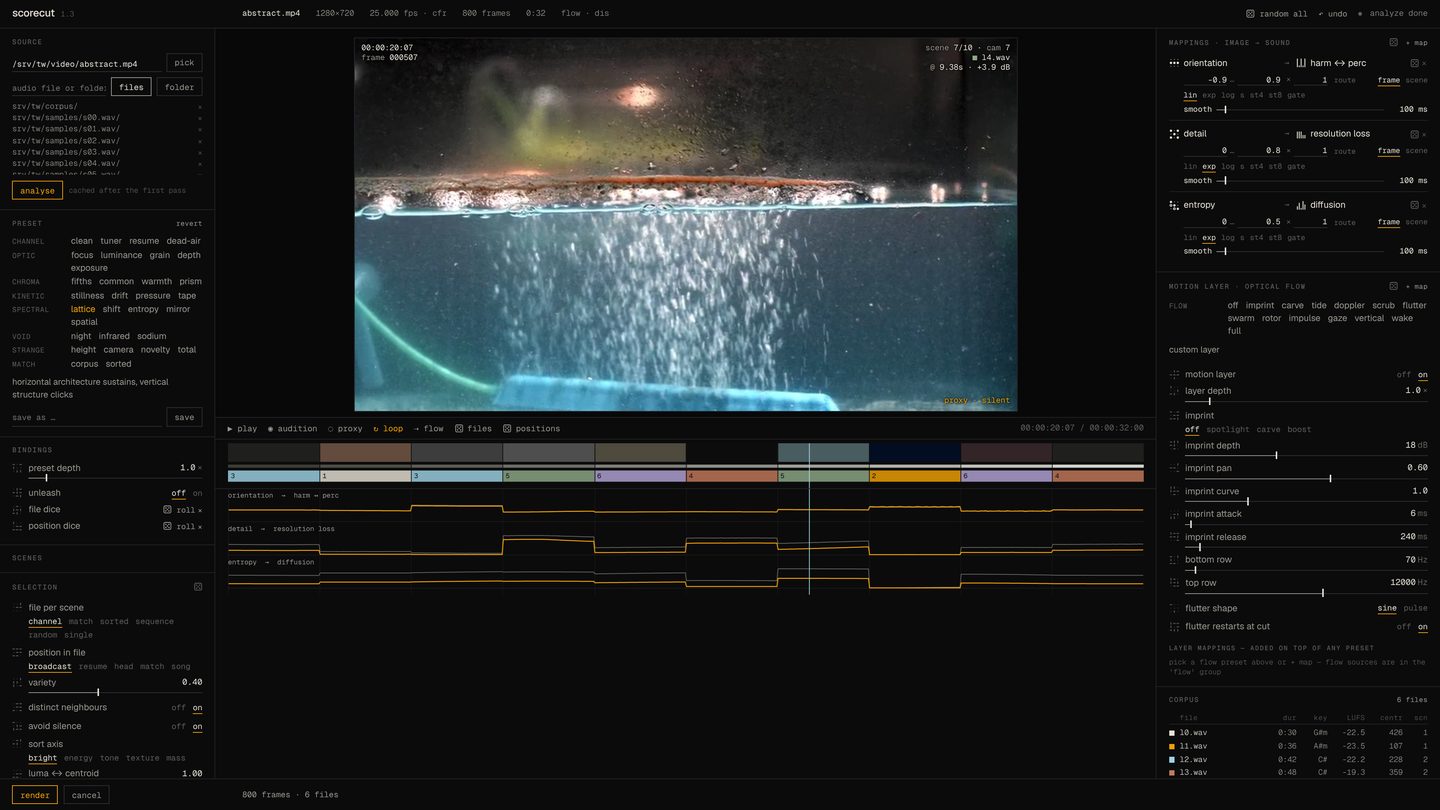Click the harm/perc bars icon in orientation mapping
Viewport: 1440px width, 810px height.
pyautogui.click(x=1301, y=63)
